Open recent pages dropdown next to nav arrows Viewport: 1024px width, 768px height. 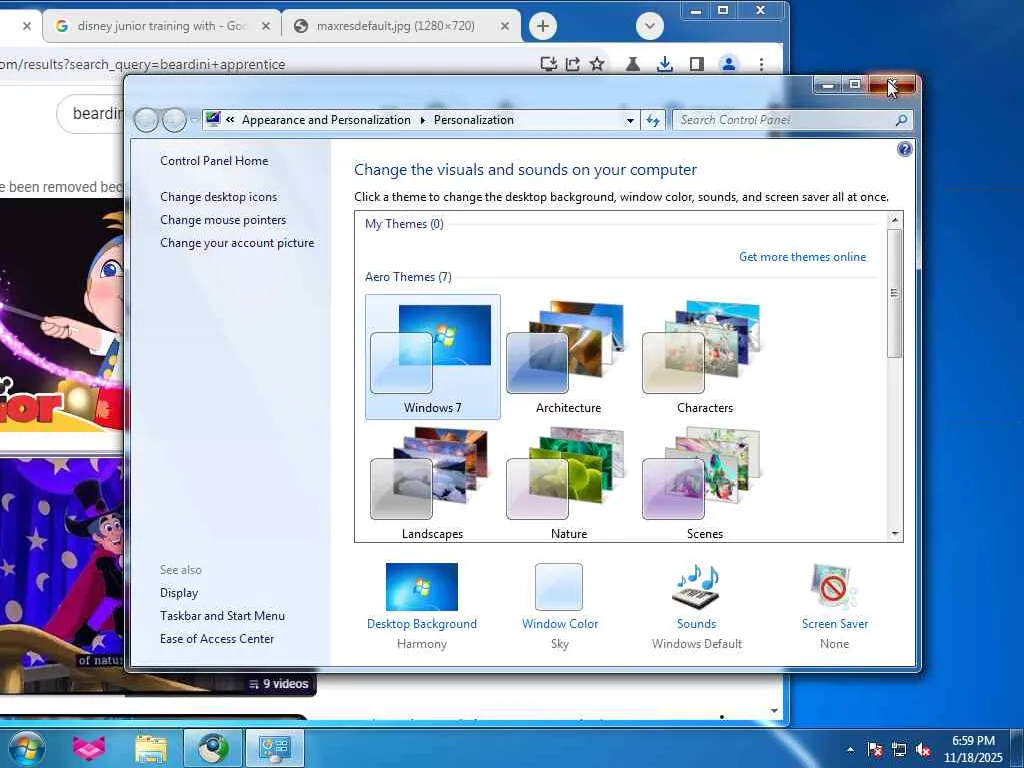click(194, 120)
